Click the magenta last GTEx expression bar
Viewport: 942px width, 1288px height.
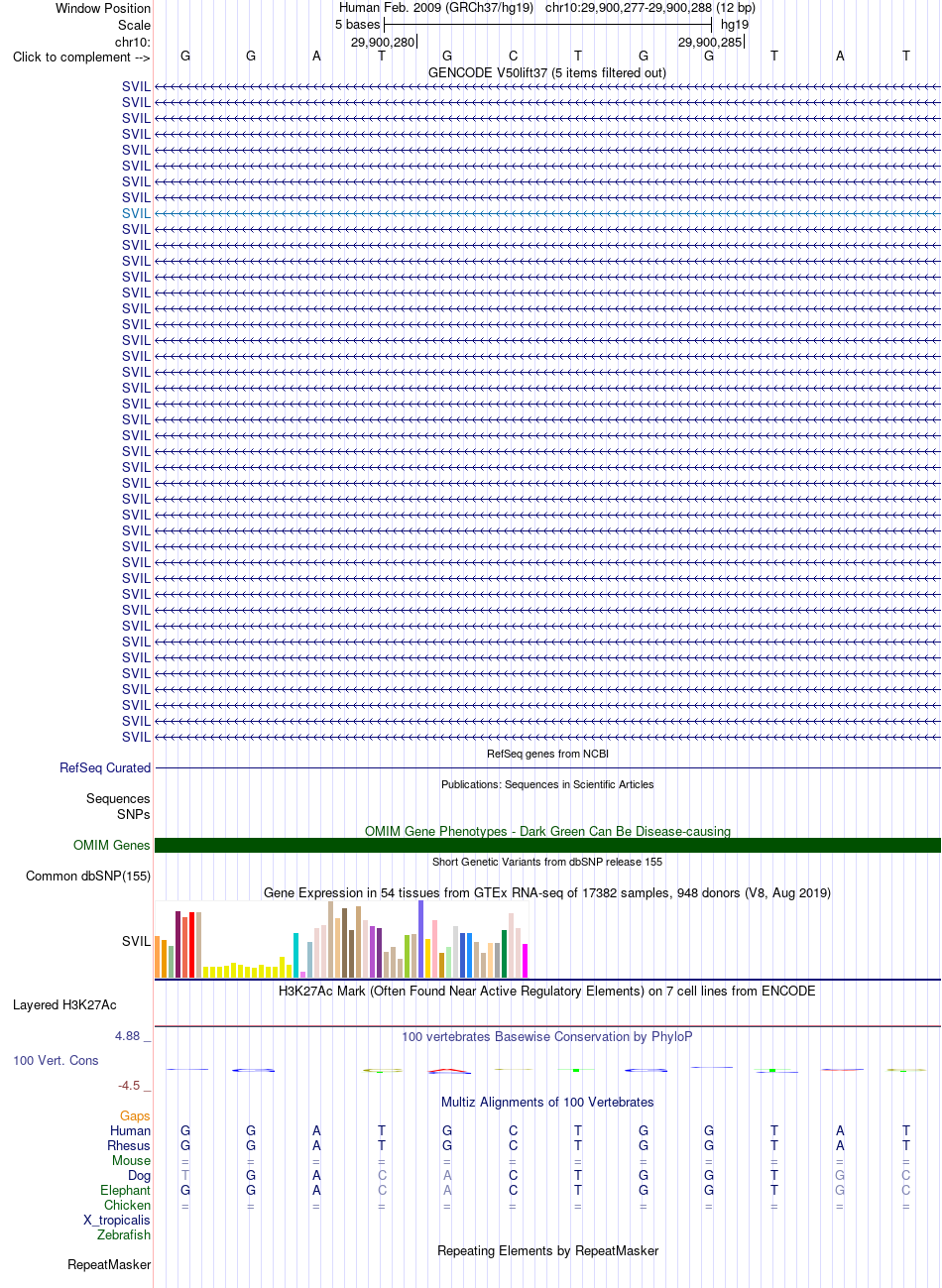[526, 961]
